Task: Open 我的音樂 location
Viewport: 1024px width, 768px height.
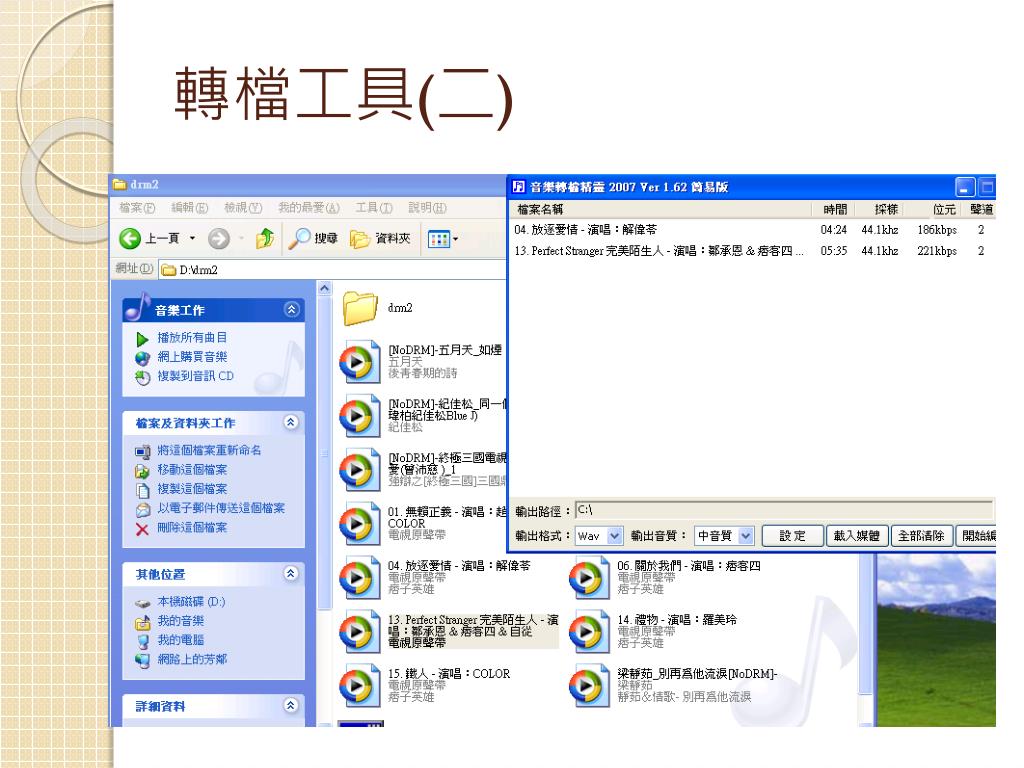Action: click(x=180, y=620)
